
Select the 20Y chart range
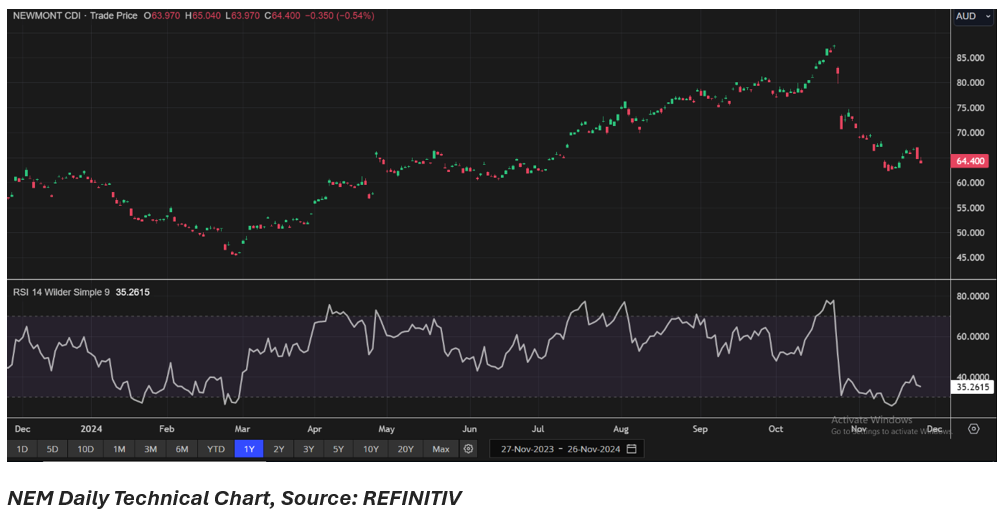[405, 449]
